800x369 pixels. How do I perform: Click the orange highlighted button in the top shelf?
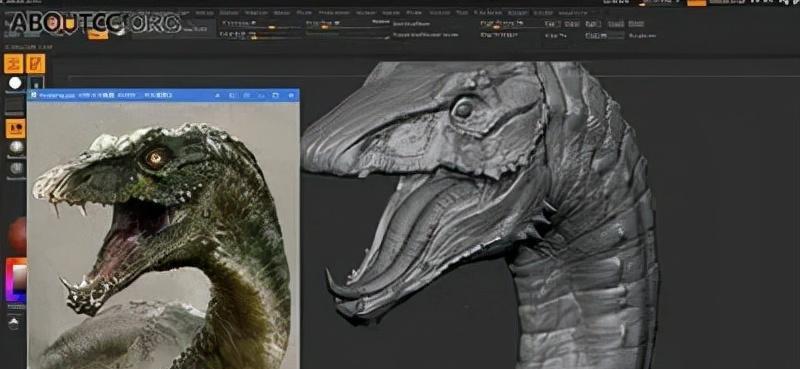click(x=97, y=34)
